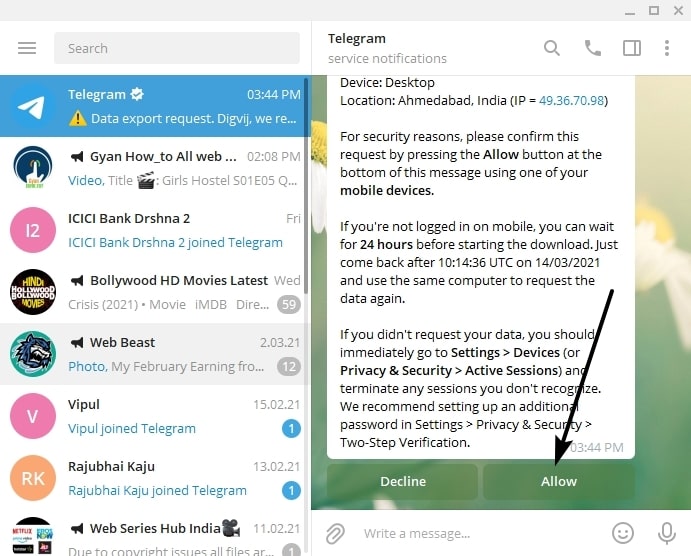Click the Telegram chat header title
The width and height of the screenshot is (691, 556).
(x=357, y=39)
